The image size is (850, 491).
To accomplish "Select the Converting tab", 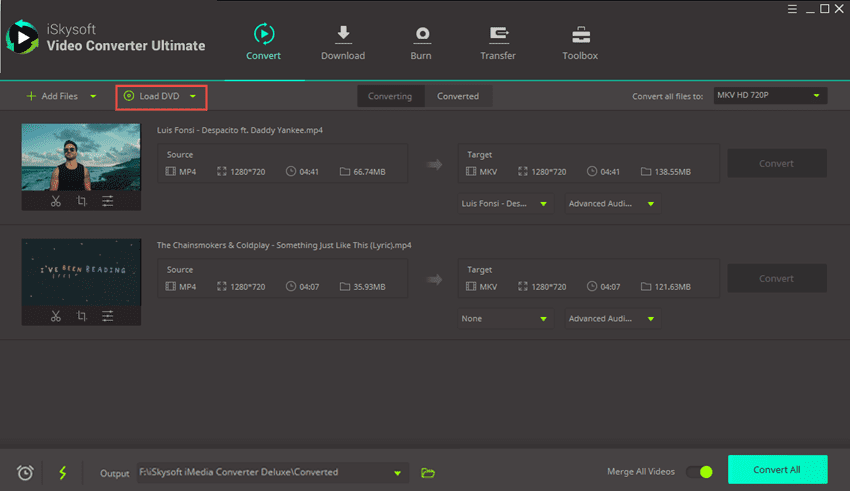I will (x=390, y=96).
